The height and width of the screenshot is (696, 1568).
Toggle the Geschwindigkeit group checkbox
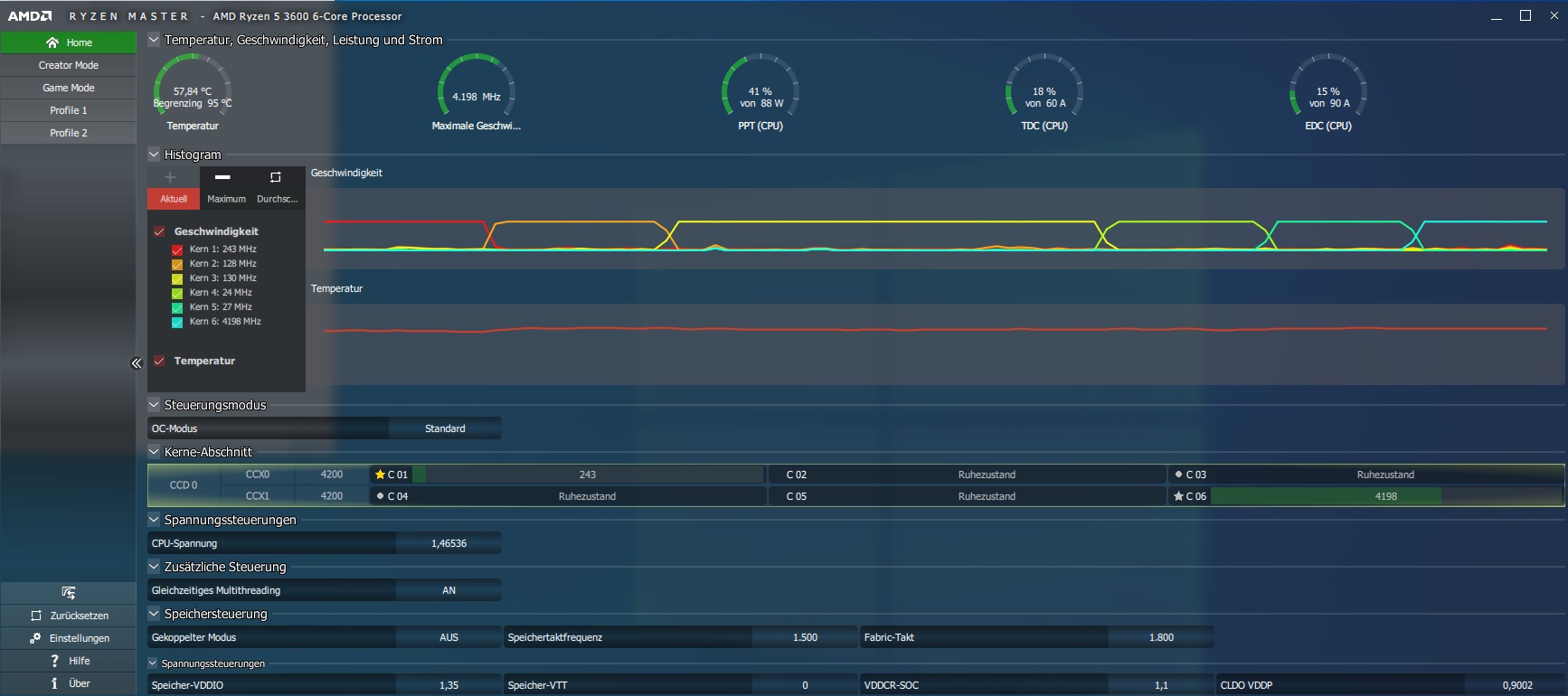click(x=159, y=231)
